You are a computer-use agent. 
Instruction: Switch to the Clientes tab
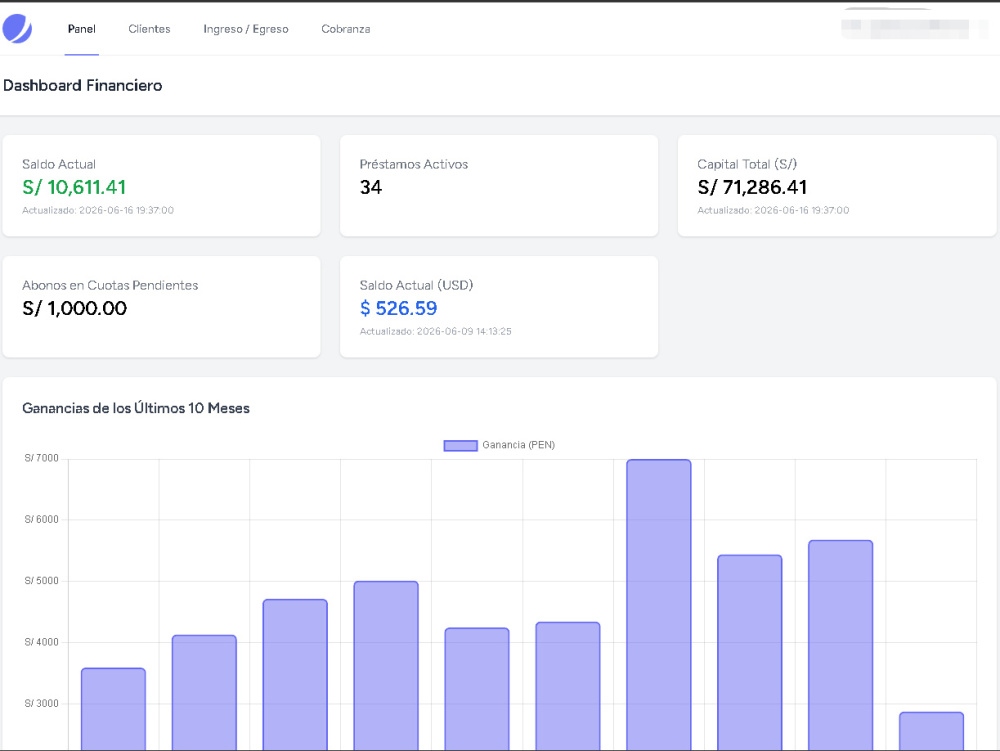[149, 29]
